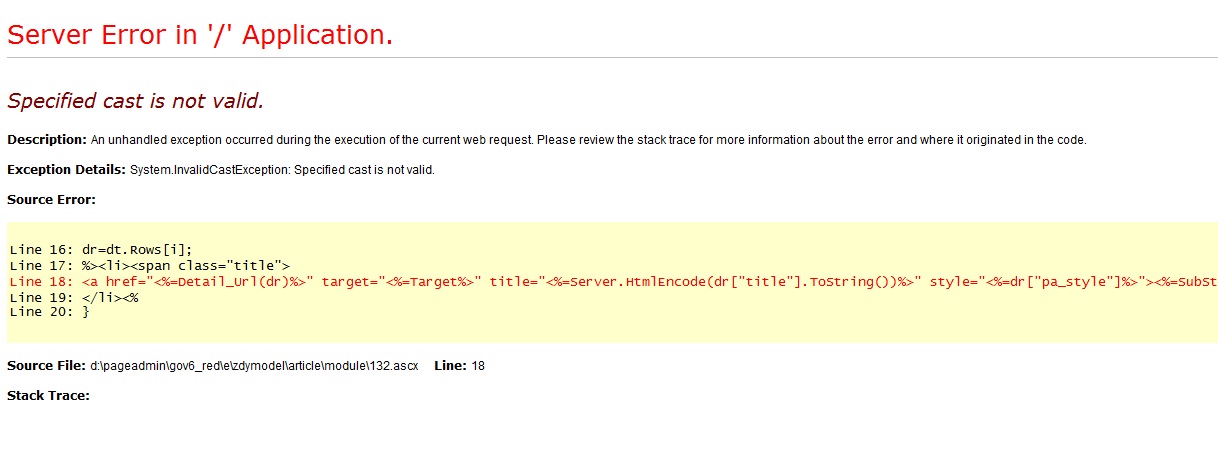
Task: Click code Line 17 with span class title
Action: pos(149,266)
